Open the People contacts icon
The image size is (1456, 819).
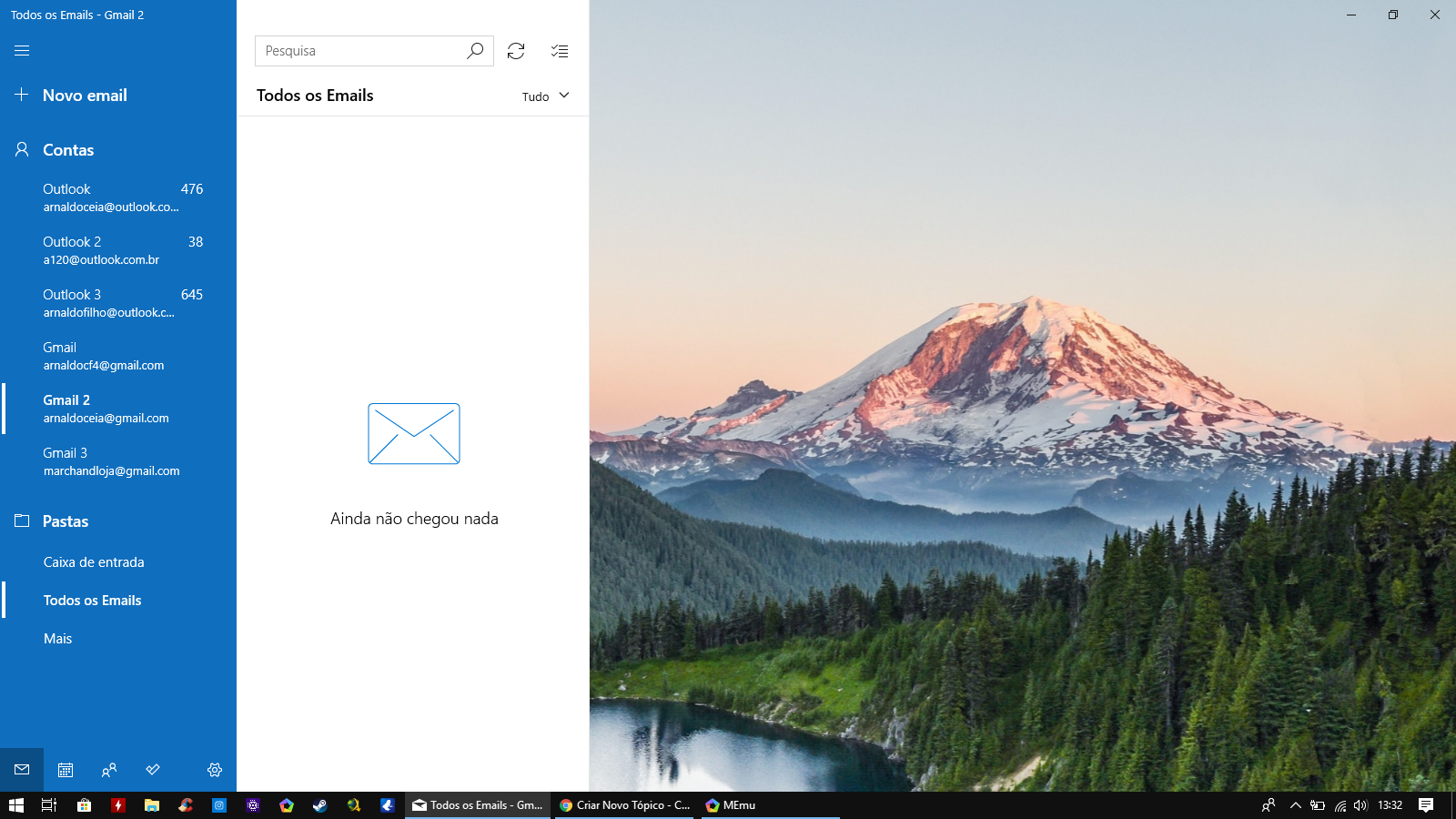point(109,770)
